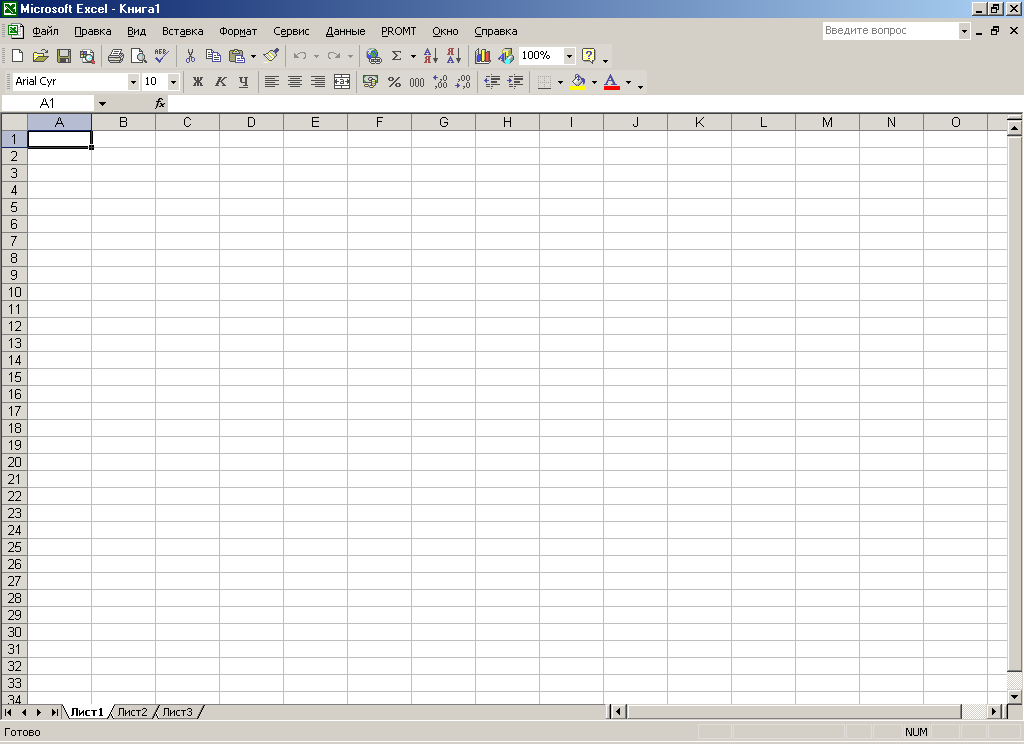Open the Вставка menu
This screenshot has height=744, width=1024.
tap(182, 31)
